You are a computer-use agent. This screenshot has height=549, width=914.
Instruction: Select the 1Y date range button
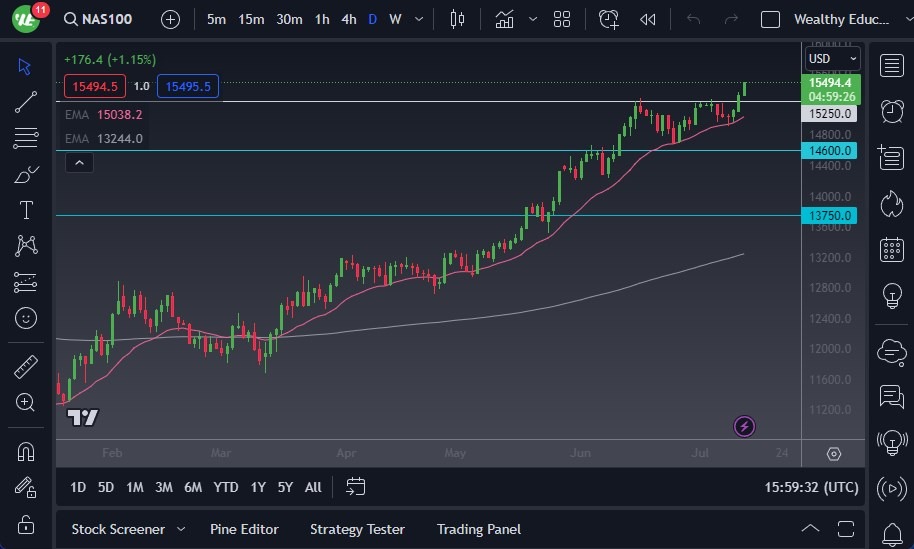click(258, 487)
